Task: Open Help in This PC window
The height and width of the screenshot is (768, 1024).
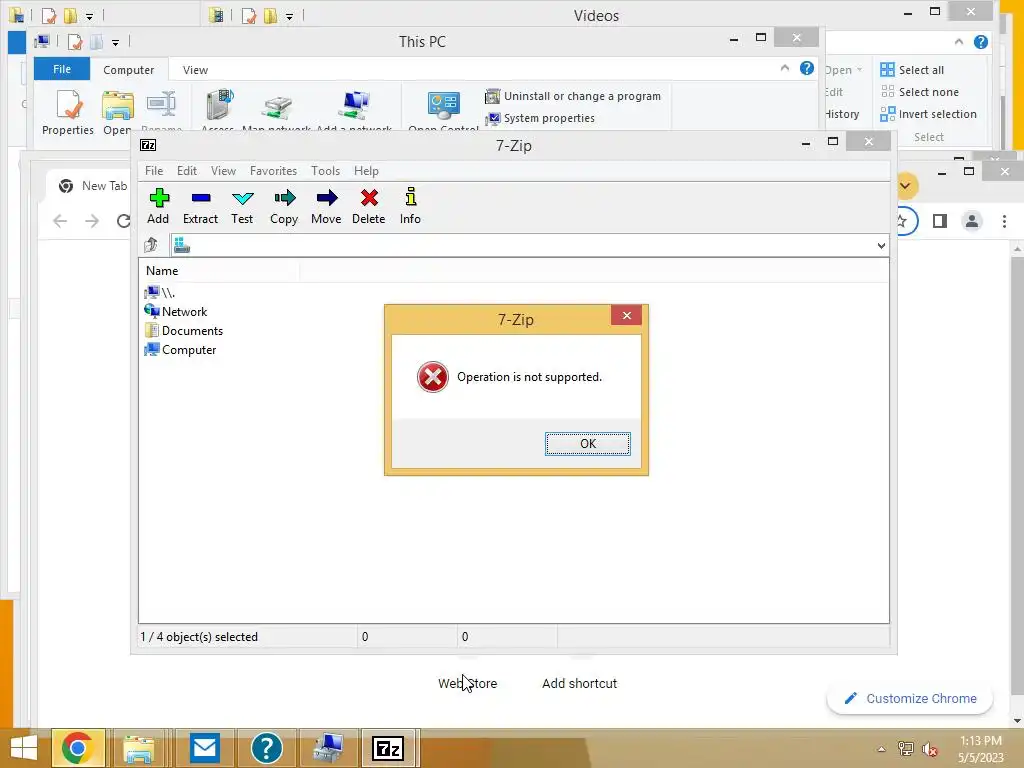Action: [x=807, y=68]
